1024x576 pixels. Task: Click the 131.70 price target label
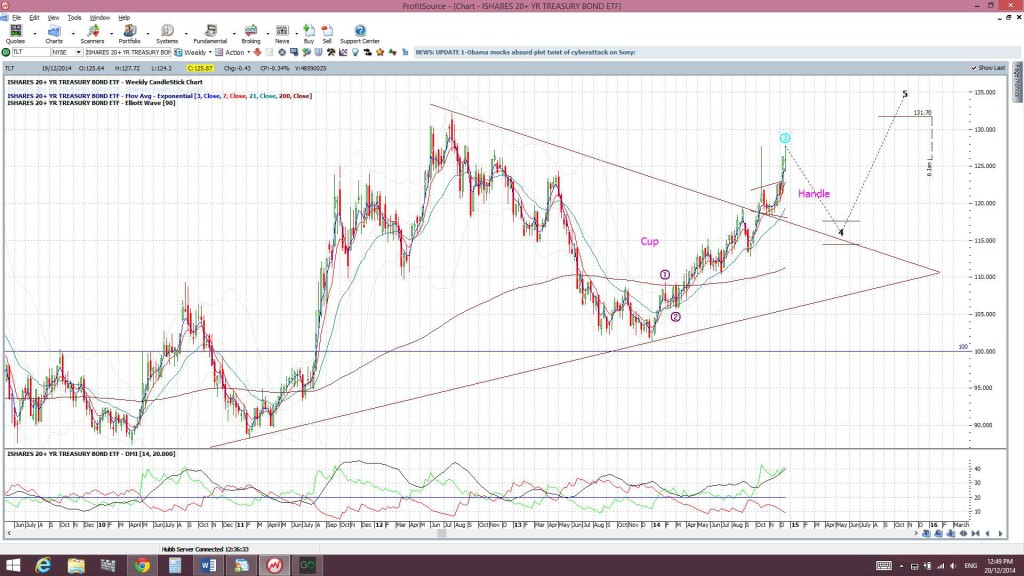coord(922,113)
